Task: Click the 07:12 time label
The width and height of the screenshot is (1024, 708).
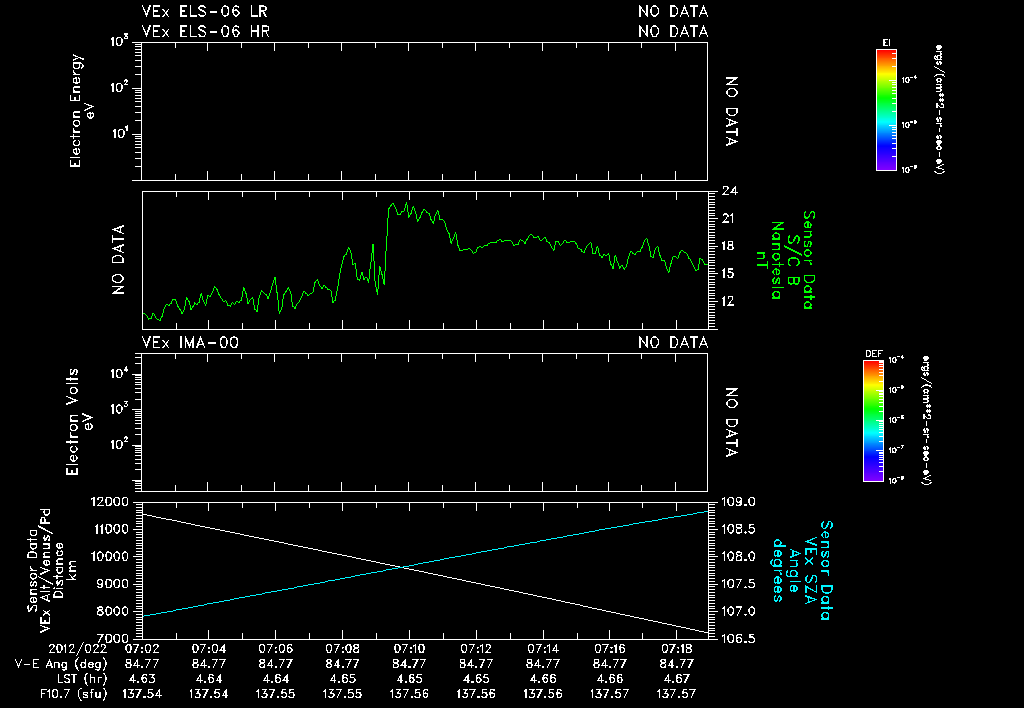Action: [476, 649]
